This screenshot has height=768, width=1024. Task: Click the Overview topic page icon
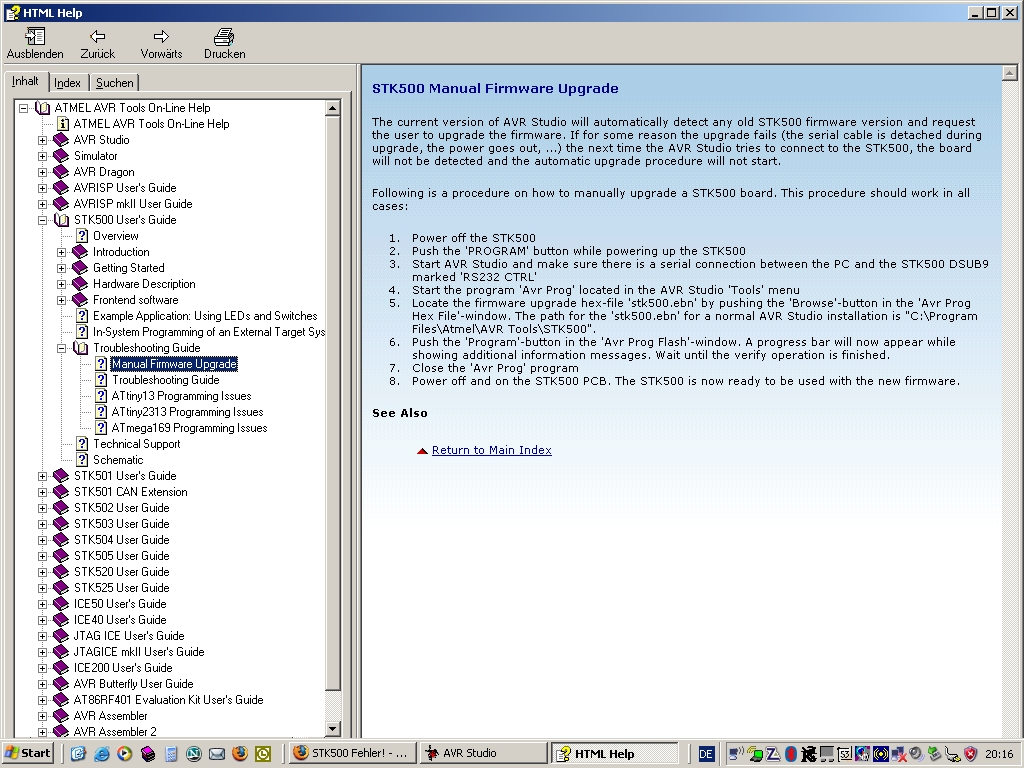[82, 236]
